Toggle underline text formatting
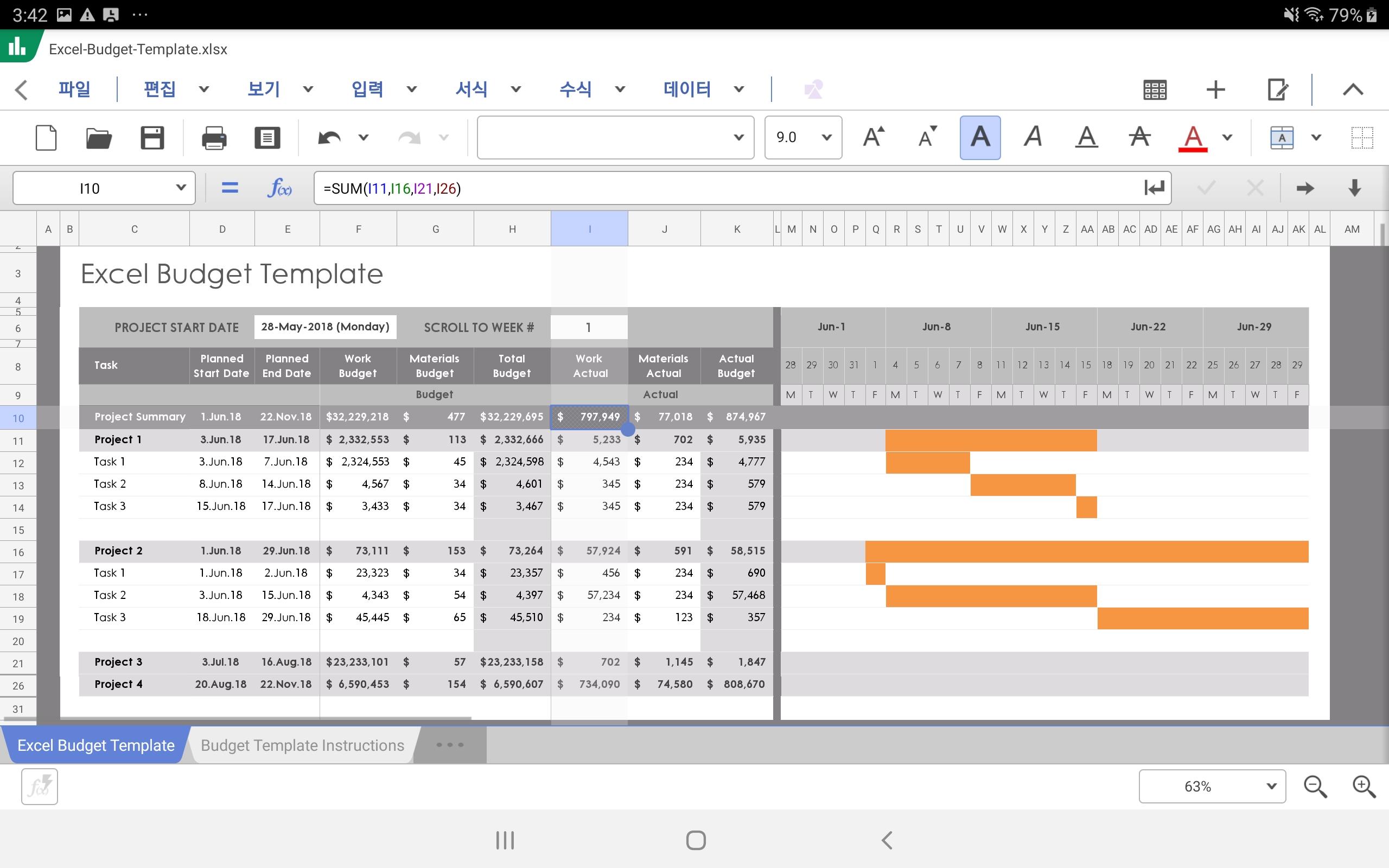 pos(1086,137)
